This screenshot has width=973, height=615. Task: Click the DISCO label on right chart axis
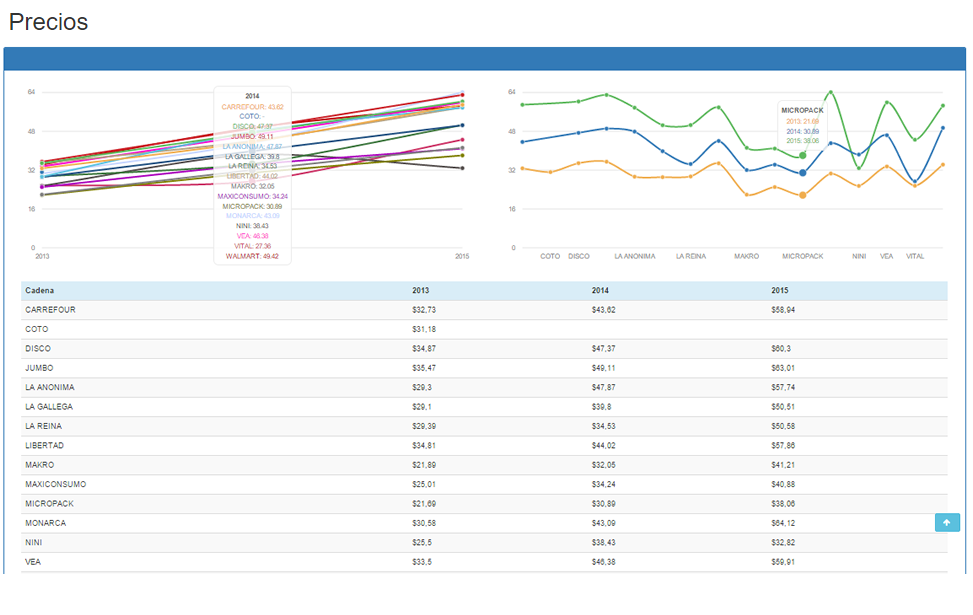(x=579, y=256)
